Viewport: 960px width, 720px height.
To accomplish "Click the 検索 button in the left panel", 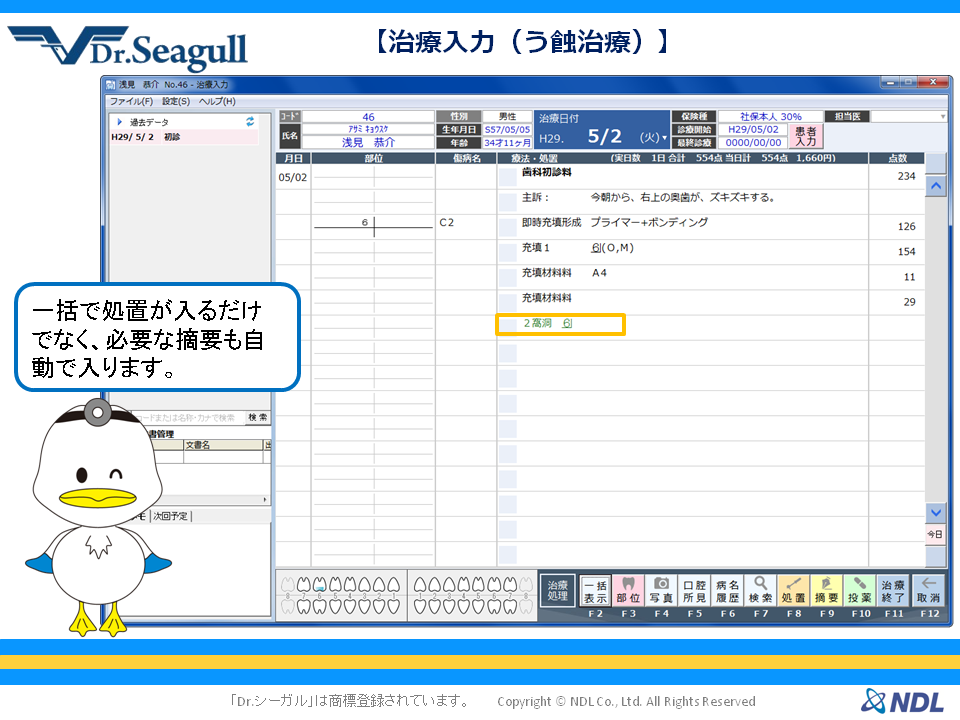I will coord(258,418).
